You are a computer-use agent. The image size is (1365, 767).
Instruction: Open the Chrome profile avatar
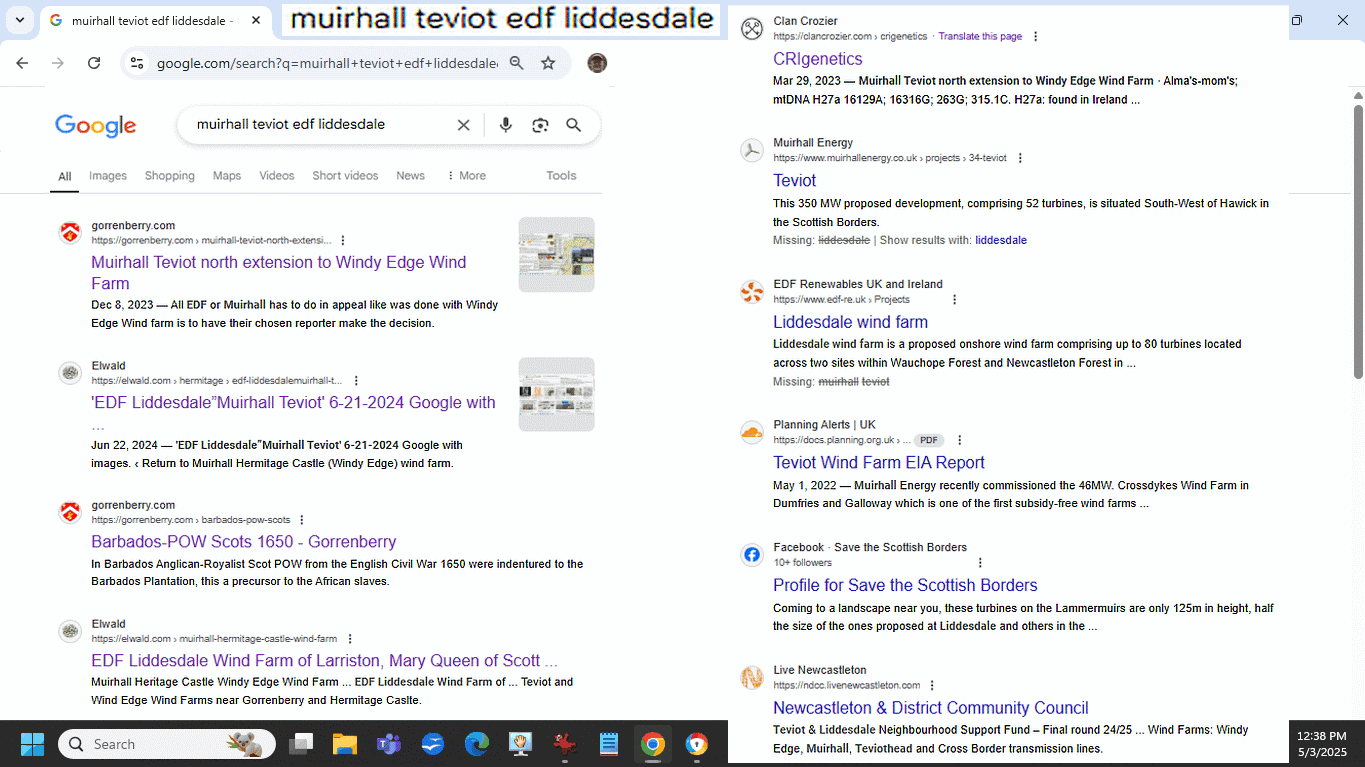[597, 63]
